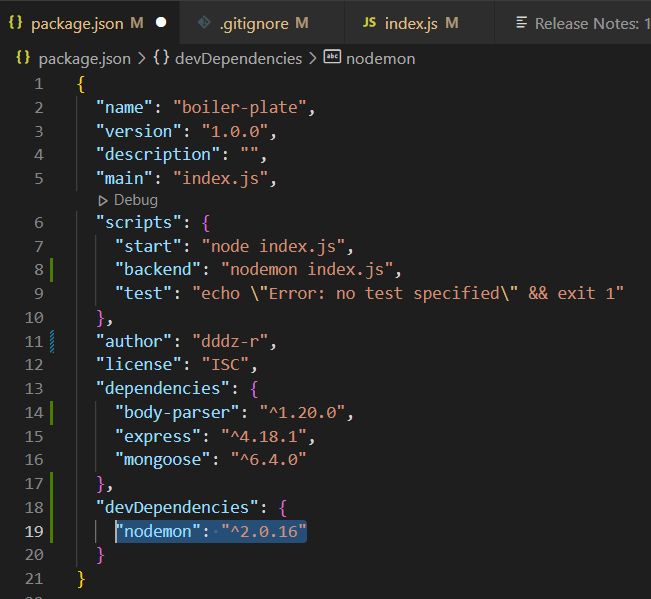This screenshot has width=651, height=599.
Task: Click the "author" key
Action: [134, 342]
